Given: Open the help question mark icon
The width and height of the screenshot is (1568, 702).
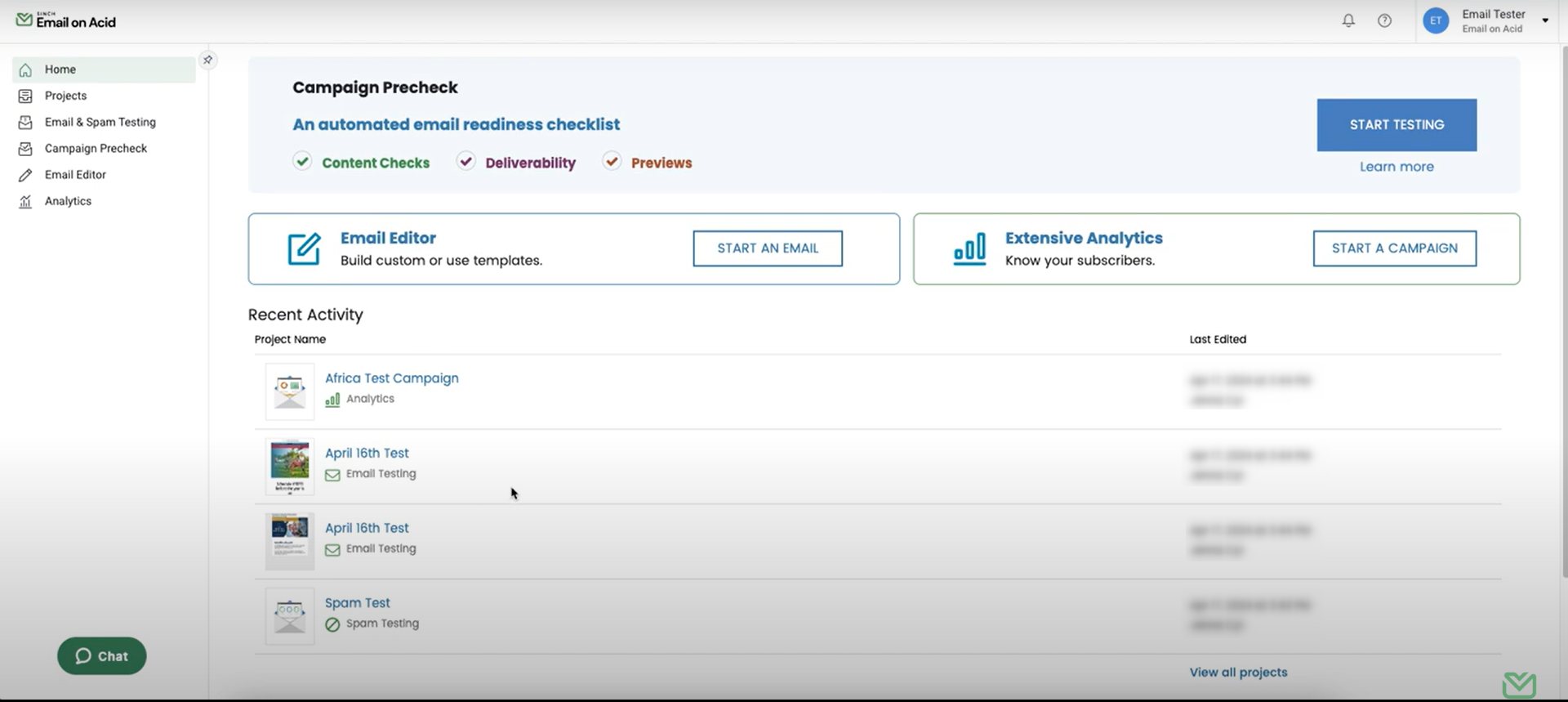Looking at the screenshot, I should click(x=1384, y=20).
